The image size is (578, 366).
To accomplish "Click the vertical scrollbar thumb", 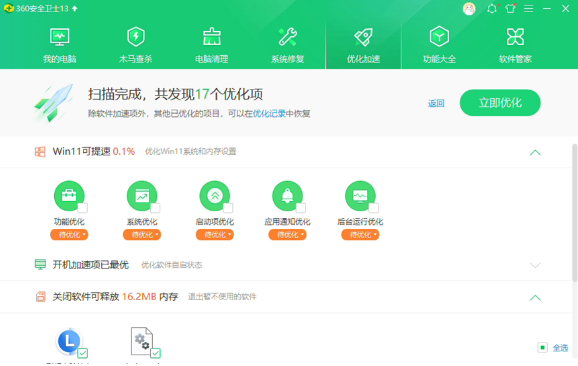I will point(575,213).
